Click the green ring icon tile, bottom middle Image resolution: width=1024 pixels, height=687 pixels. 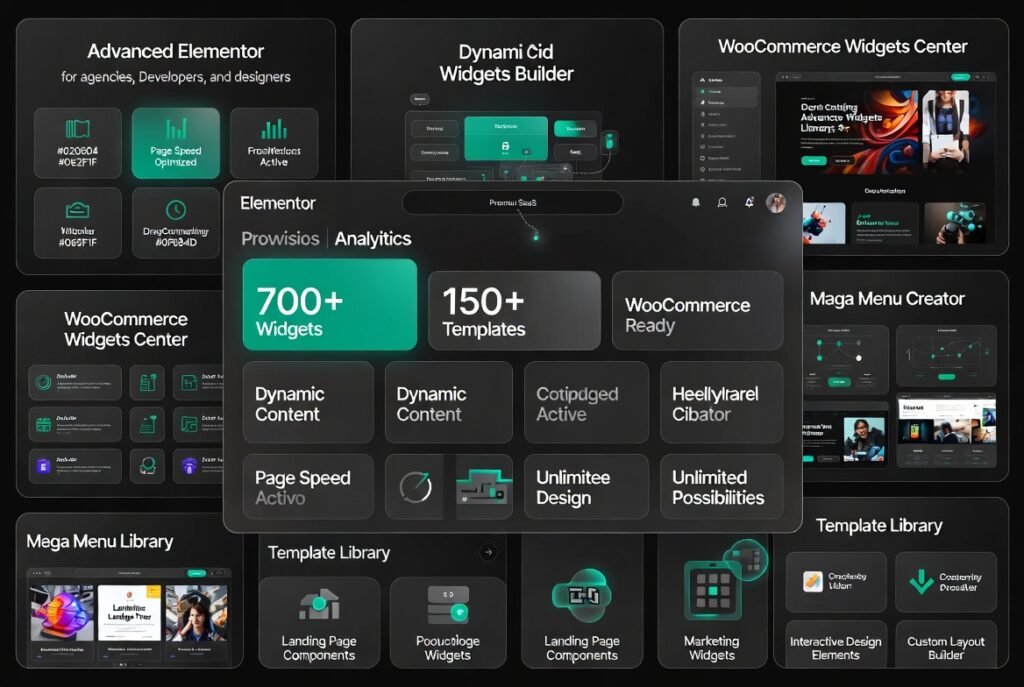click(x=148, y=466)
